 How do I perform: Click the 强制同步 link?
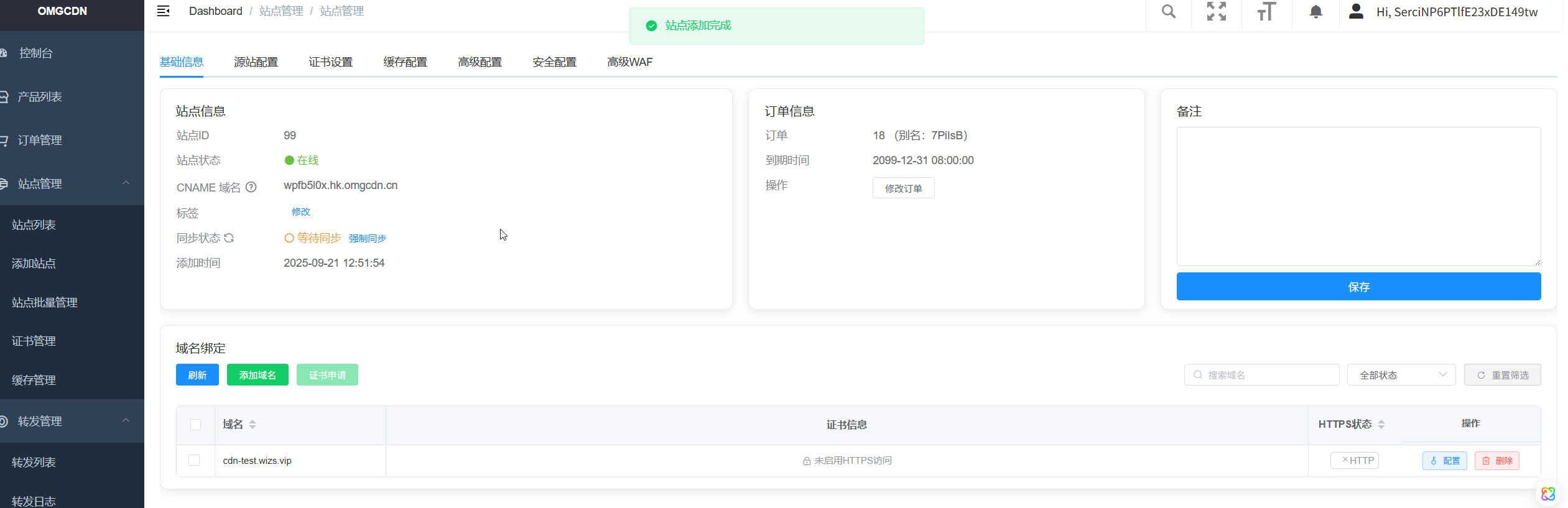[x=367, y=239]
